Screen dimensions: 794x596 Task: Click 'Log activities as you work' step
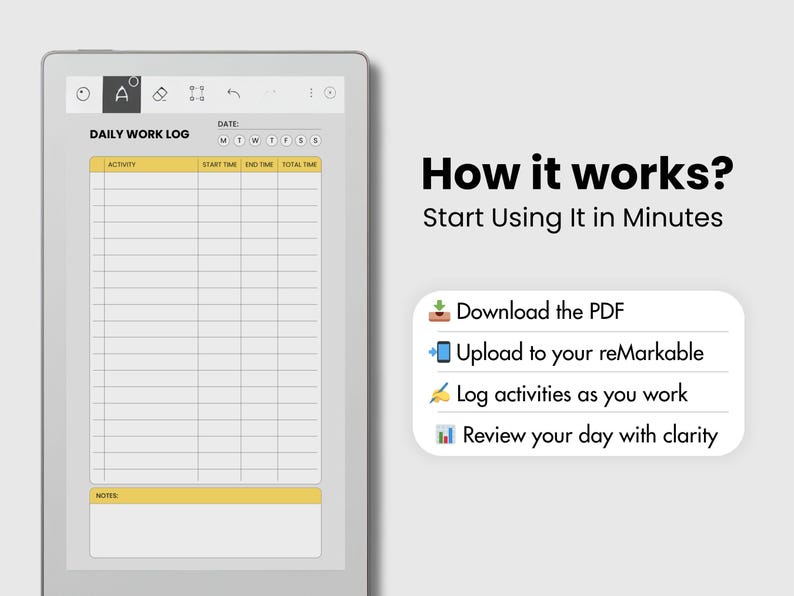click(572, 394)
